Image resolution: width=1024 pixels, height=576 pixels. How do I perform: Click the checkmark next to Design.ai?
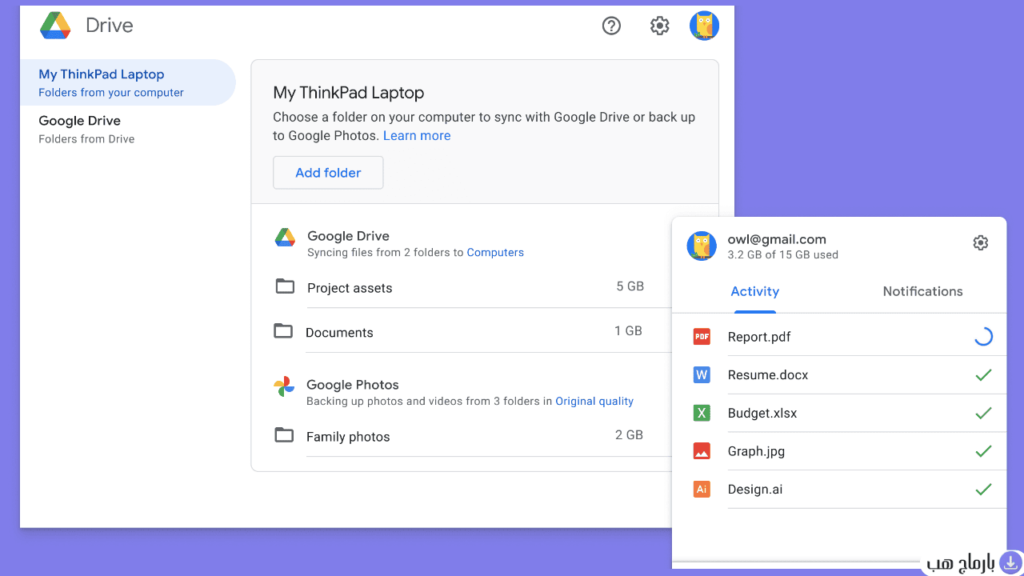983,489
